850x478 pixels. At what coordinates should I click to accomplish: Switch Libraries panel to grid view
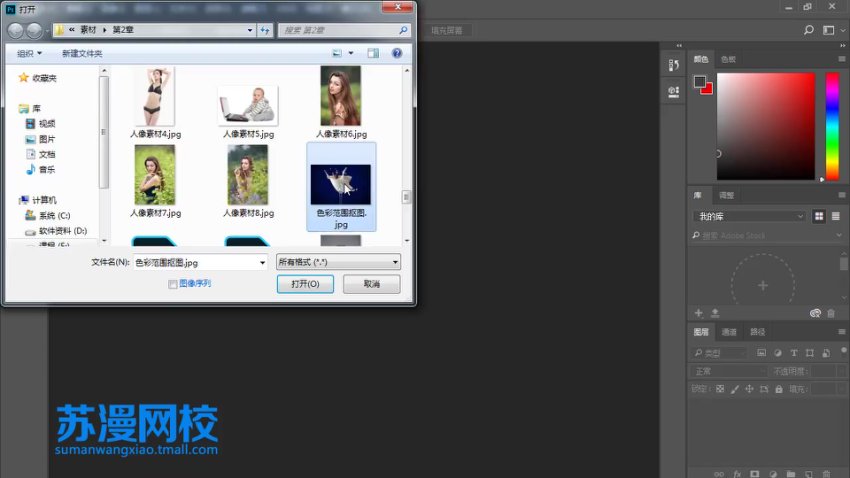(x=819, y=216)
